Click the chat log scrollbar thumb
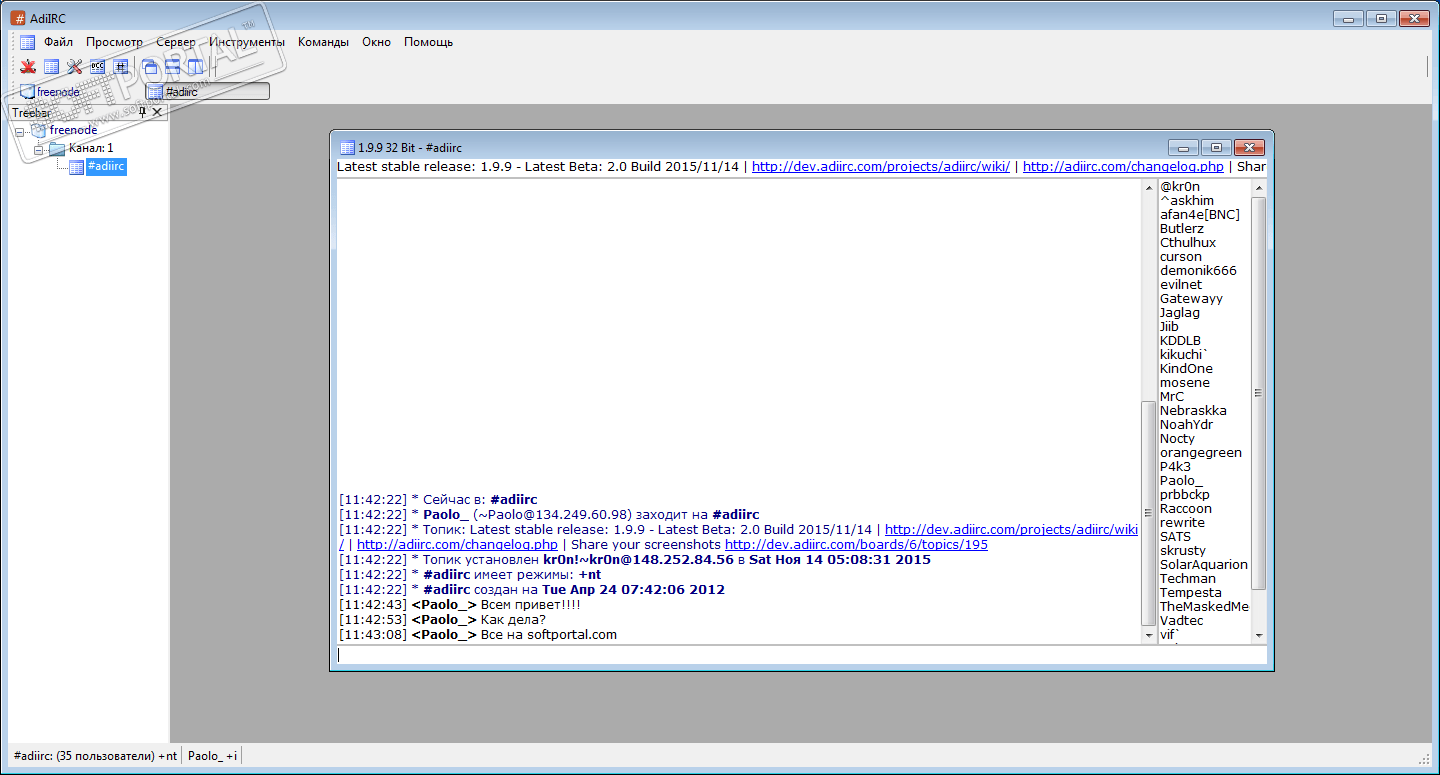Screen dimensions: 1440x775 1148,513
